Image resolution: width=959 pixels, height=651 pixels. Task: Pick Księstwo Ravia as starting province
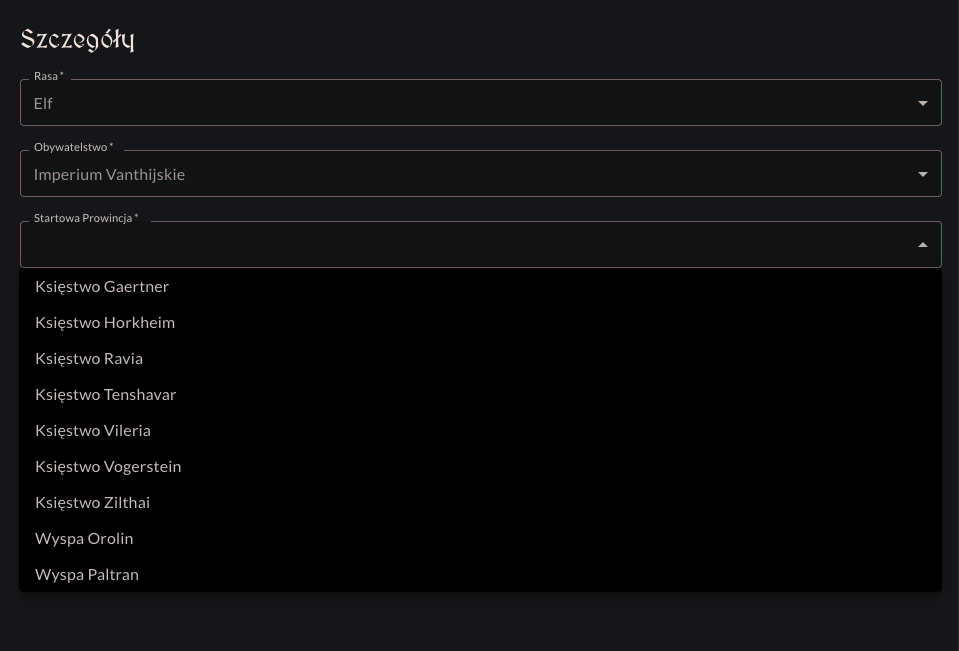click(481, 359)
